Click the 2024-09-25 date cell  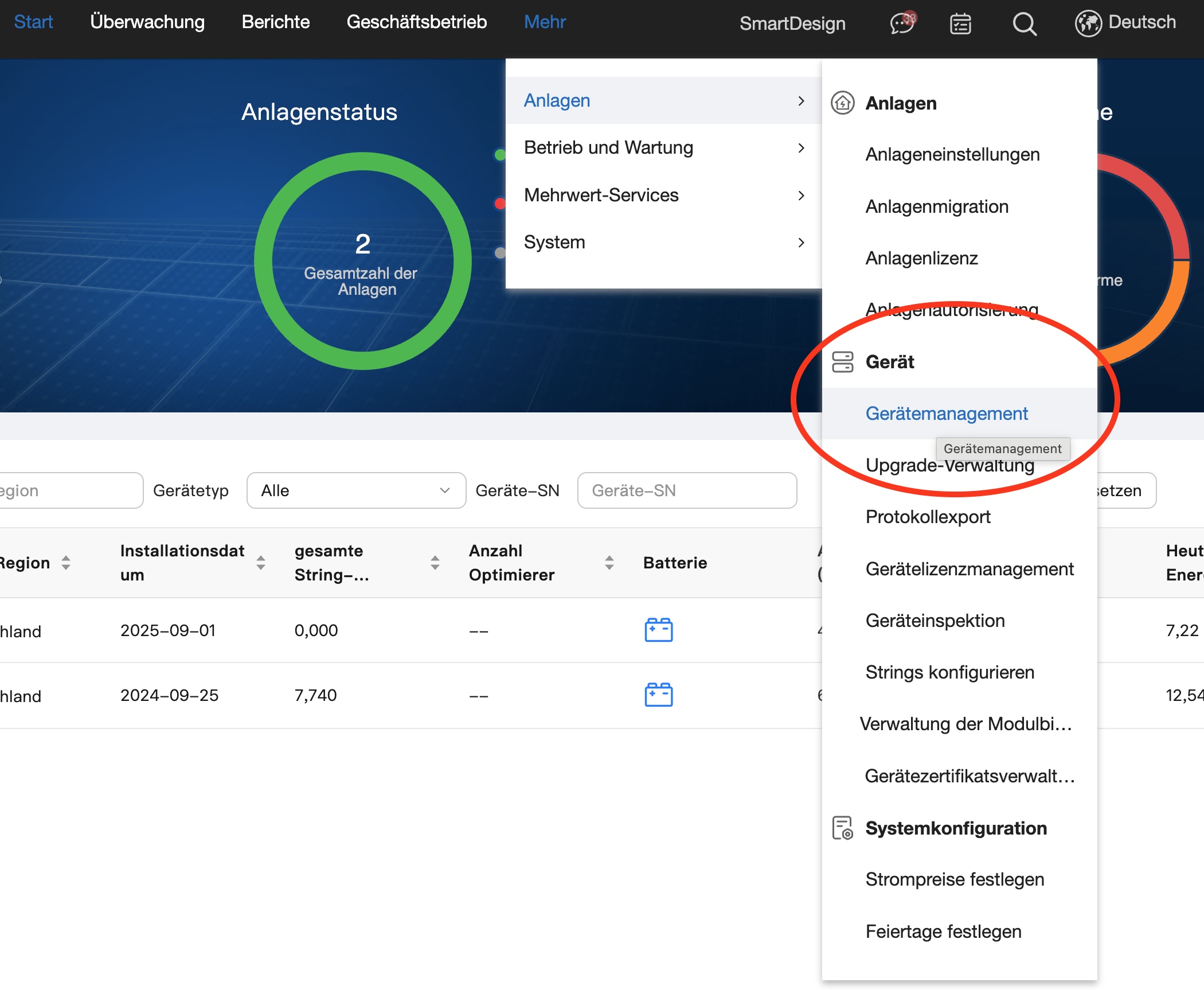tap(169, 695)
